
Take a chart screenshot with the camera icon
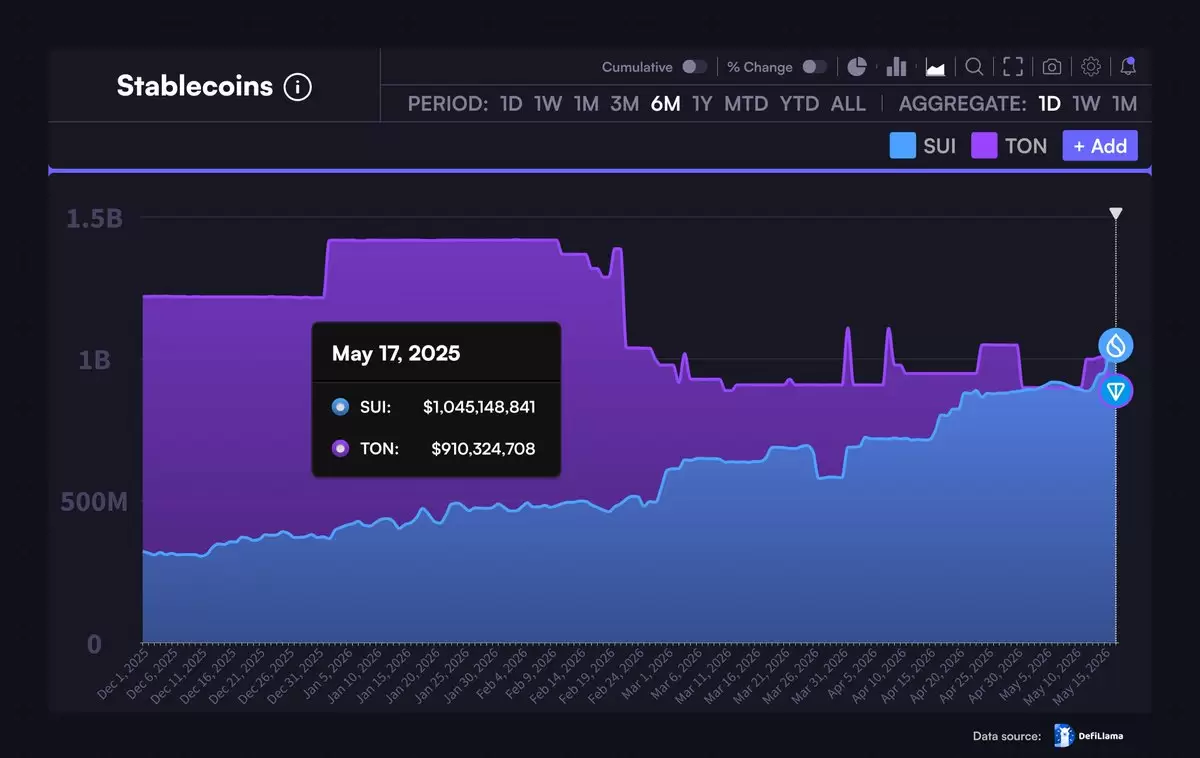pyautogui.click(x=1052, y=67)
